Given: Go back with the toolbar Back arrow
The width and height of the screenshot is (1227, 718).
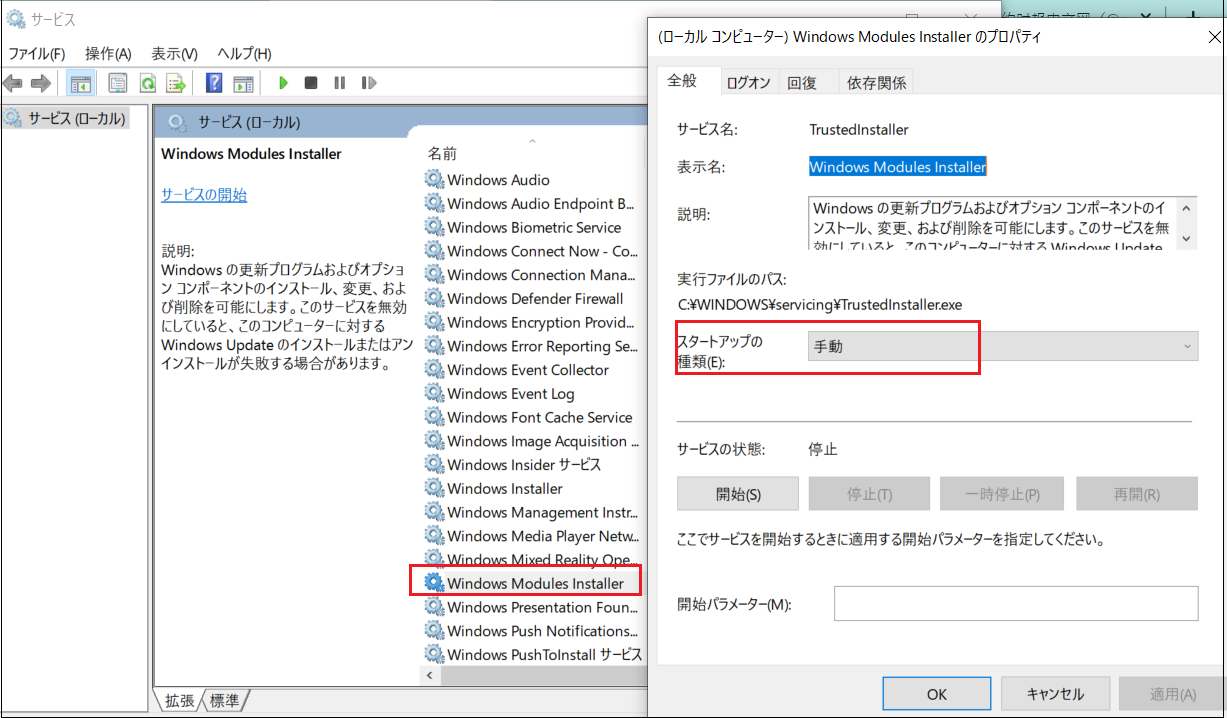Looking at the screenshot, I should [x=13, y=83].
